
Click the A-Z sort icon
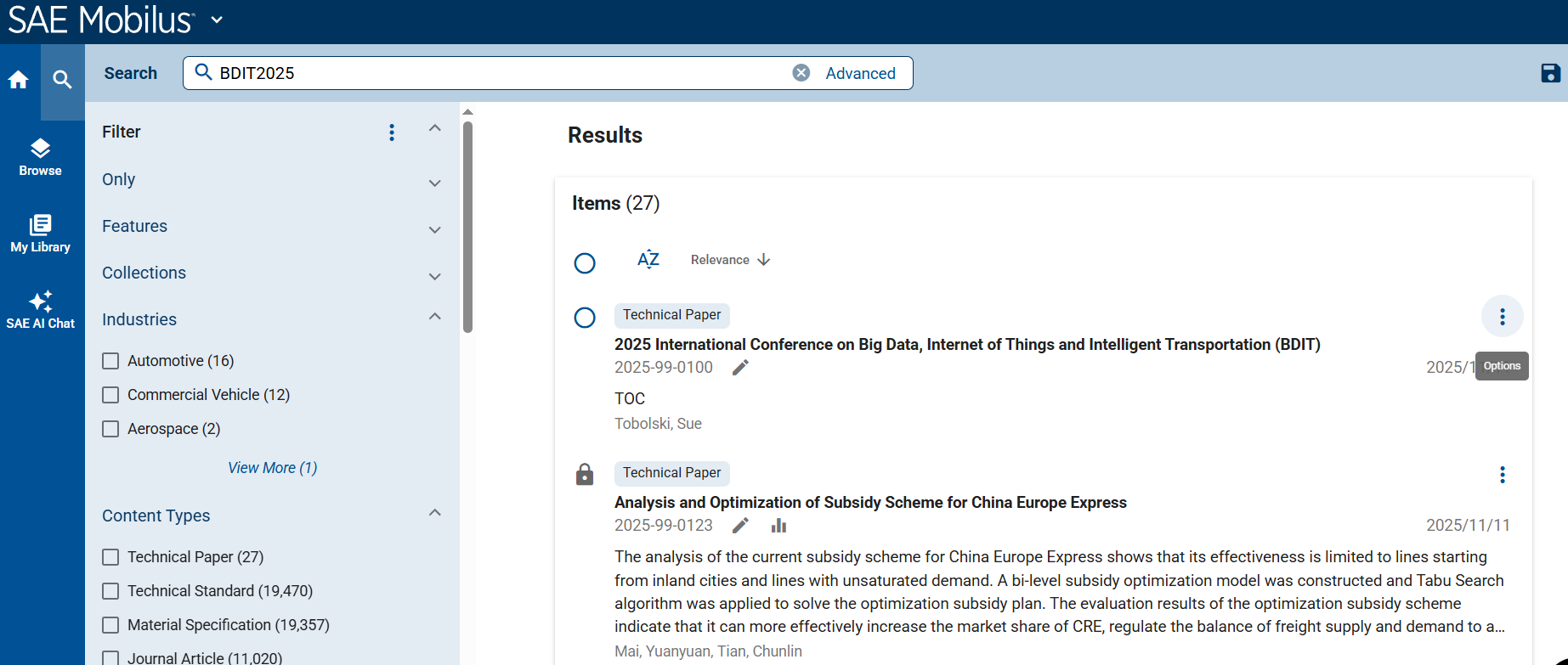pos(648,260)
